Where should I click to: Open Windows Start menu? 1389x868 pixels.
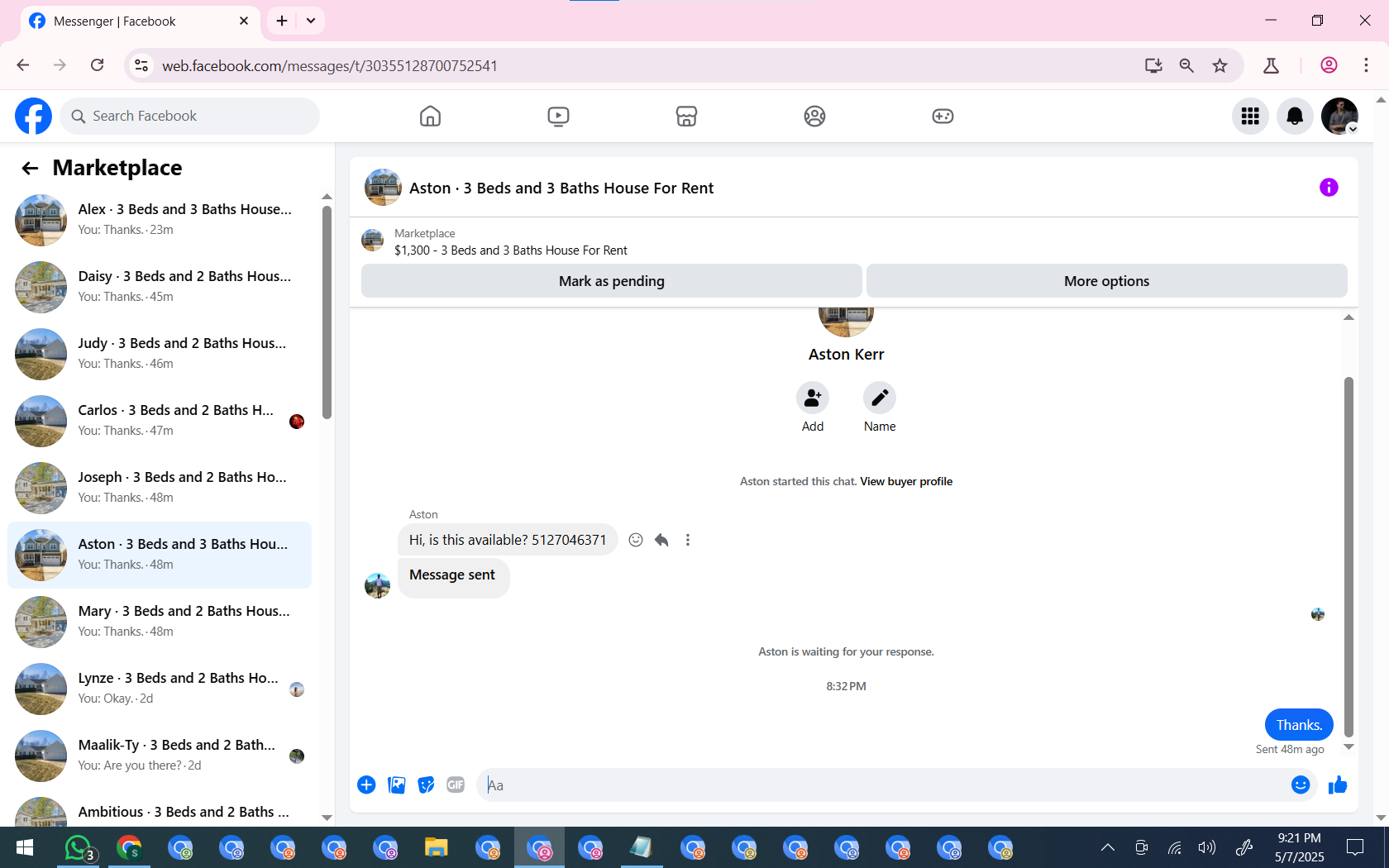point(25,848)
